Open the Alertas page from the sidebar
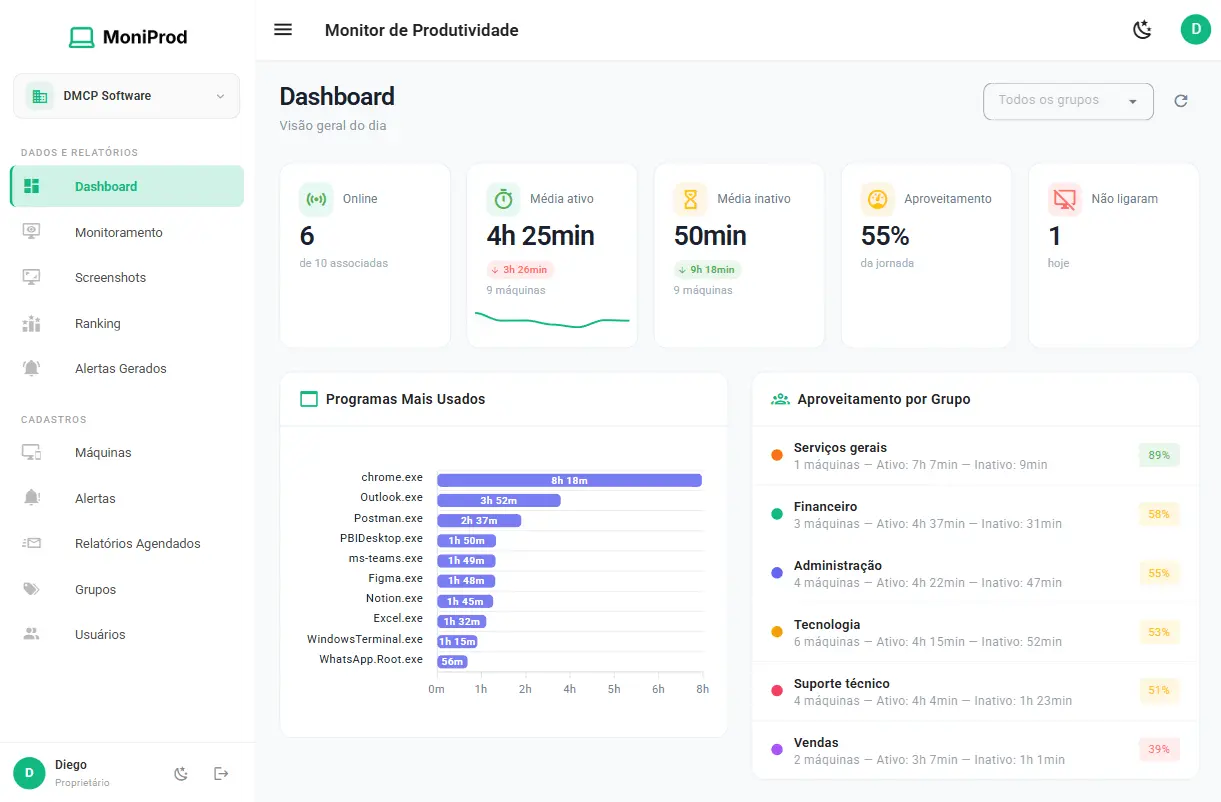Screen dimensions: 1221x802 pos(94,498)
